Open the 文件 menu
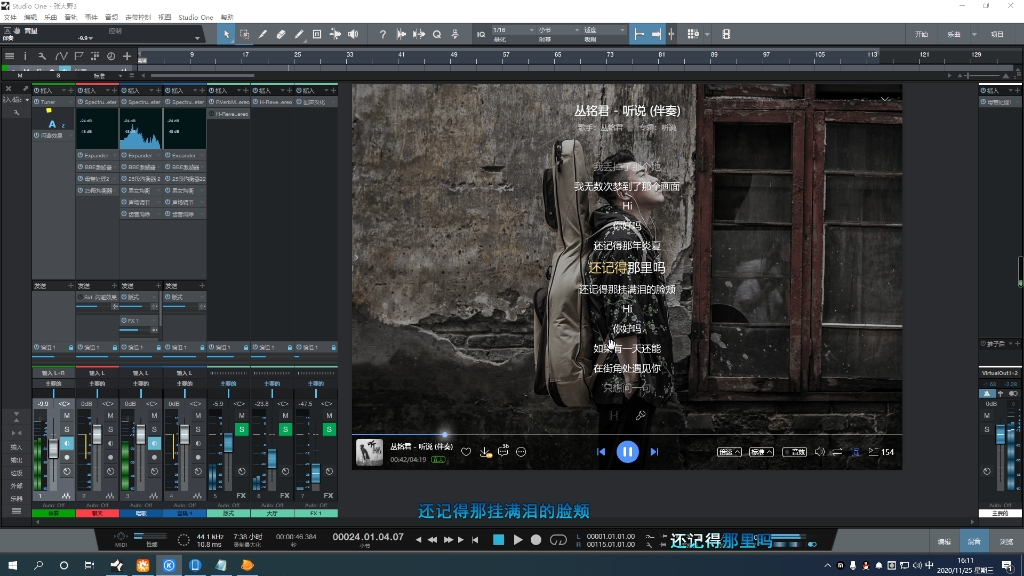 click(12, 17)
